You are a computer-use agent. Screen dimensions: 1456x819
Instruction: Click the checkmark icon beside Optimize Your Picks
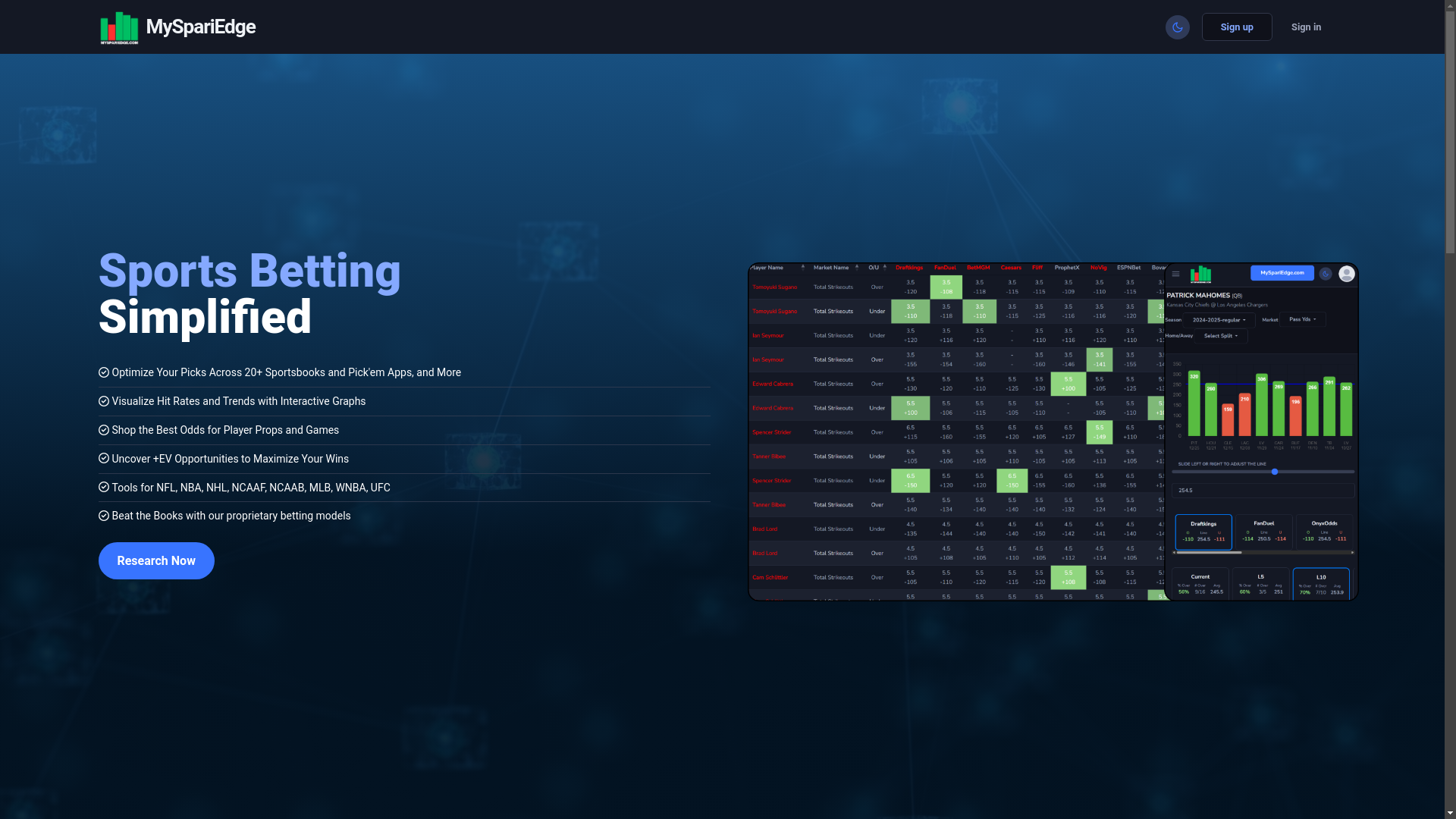pyautogui.click(x=104, y=372)
